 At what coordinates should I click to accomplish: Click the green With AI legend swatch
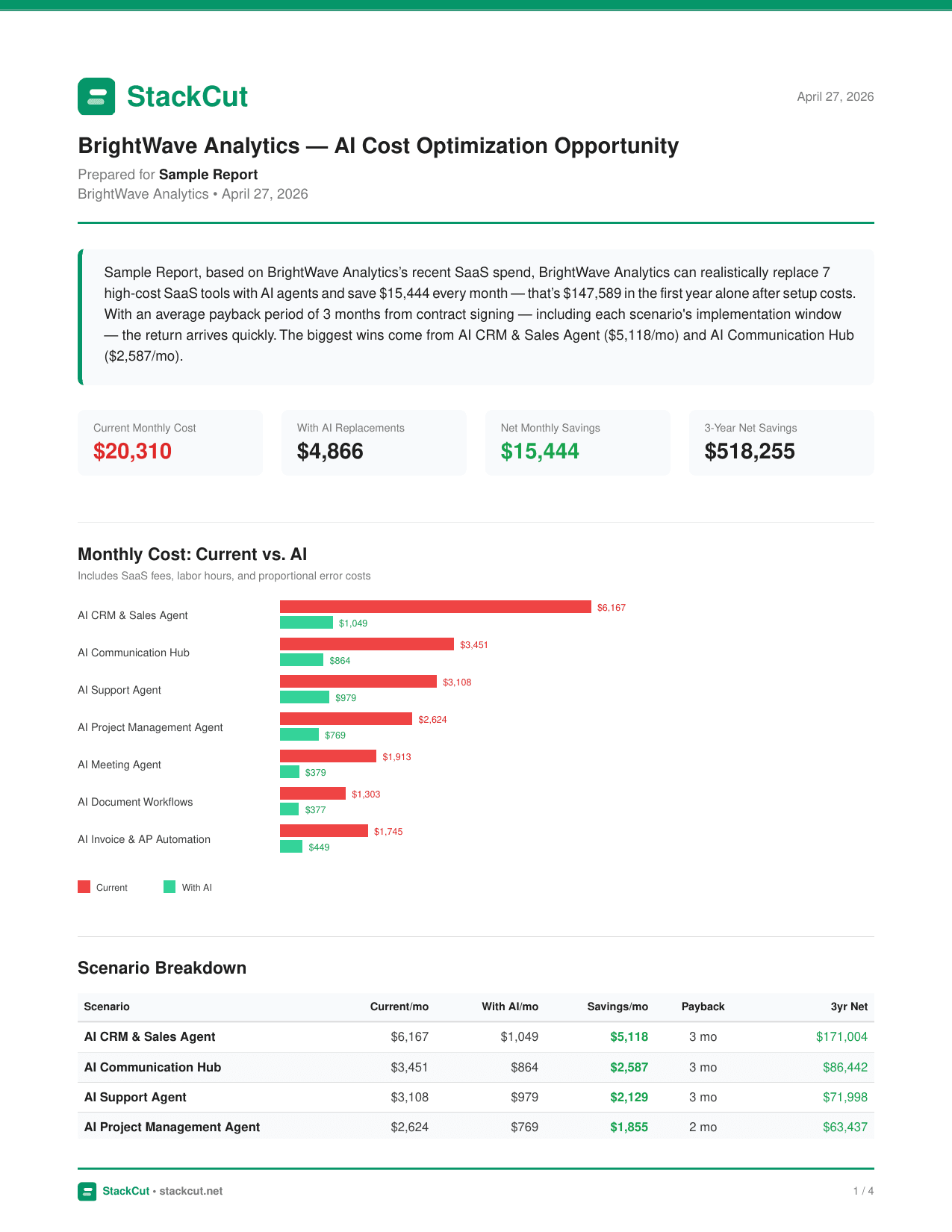[x=169, y=887]
